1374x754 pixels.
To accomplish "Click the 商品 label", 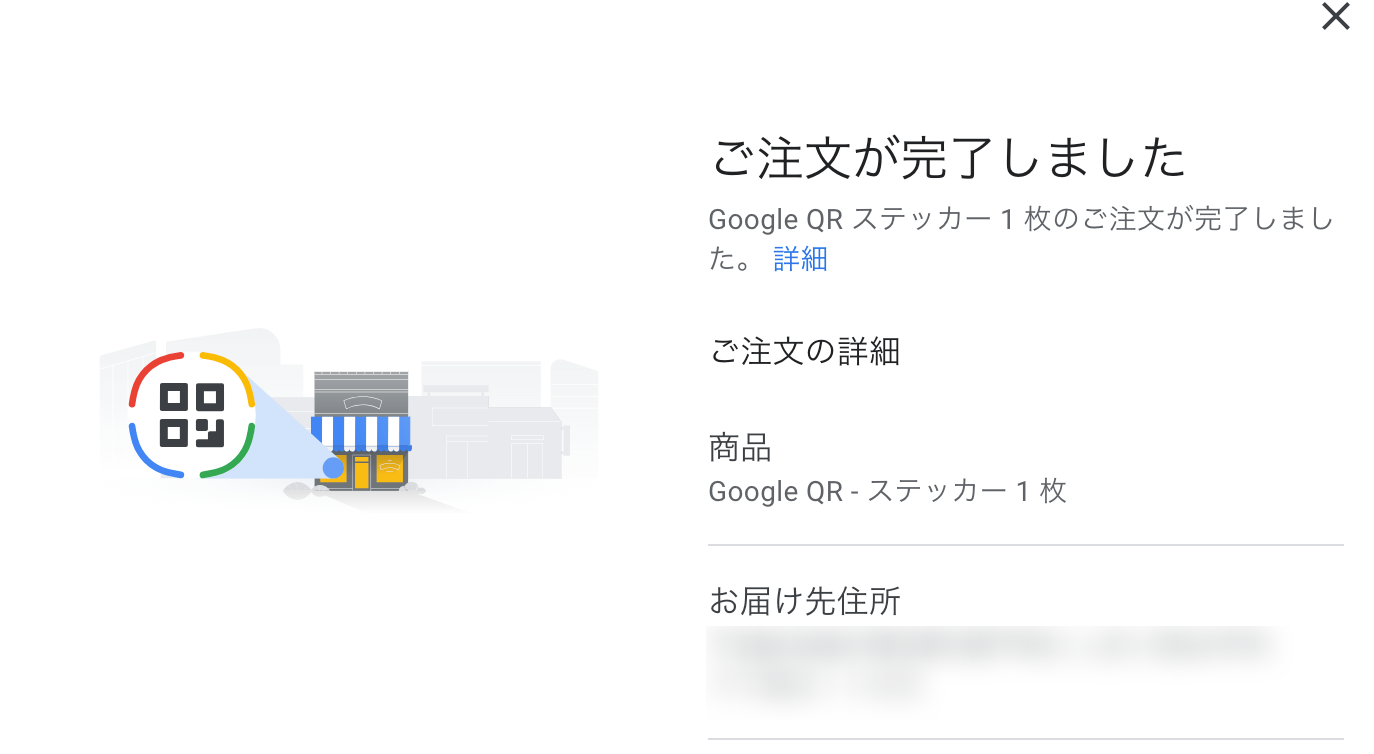I will point(739,449).
